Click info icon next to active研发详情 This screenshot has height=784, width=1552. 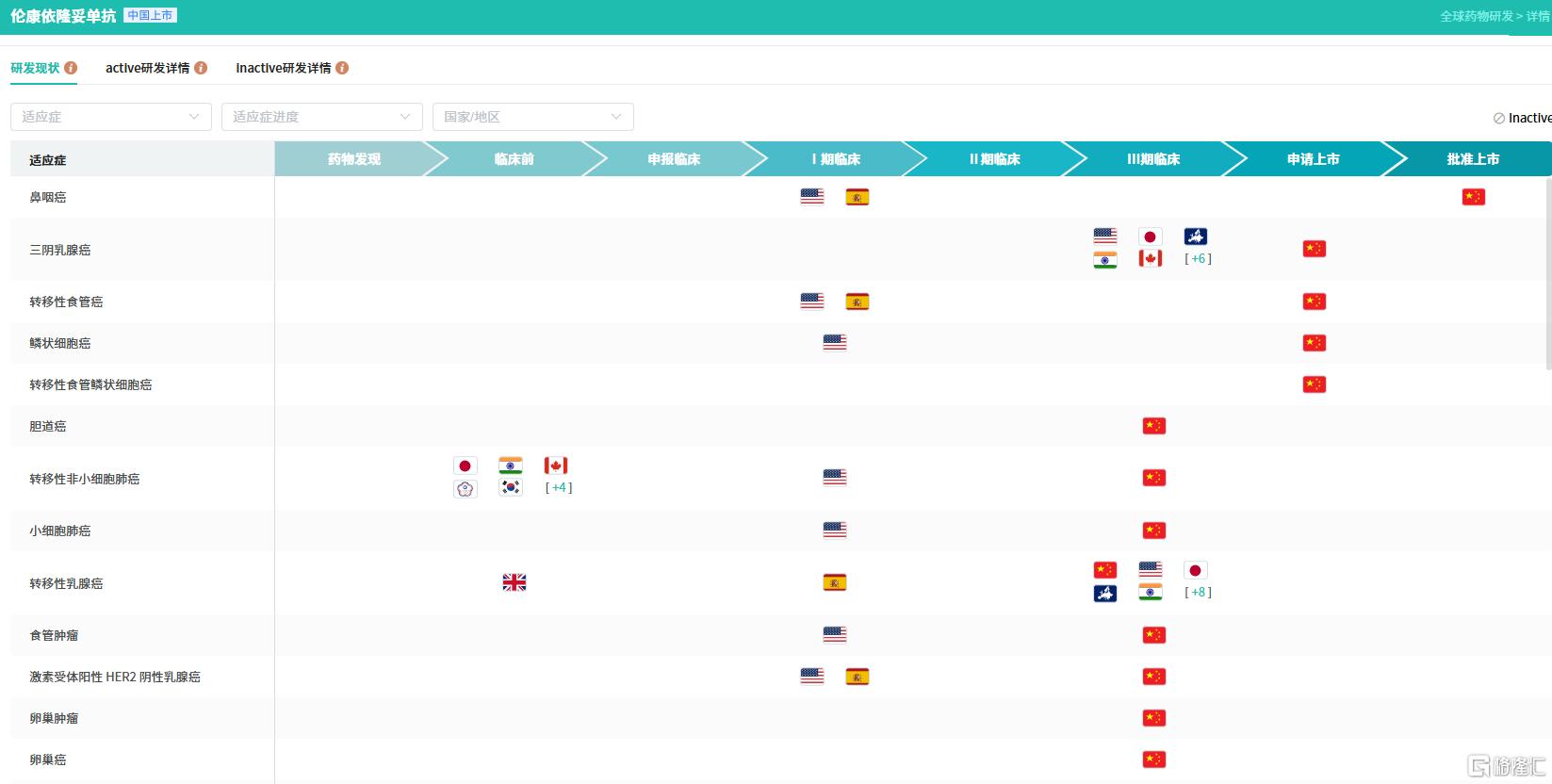201,68
